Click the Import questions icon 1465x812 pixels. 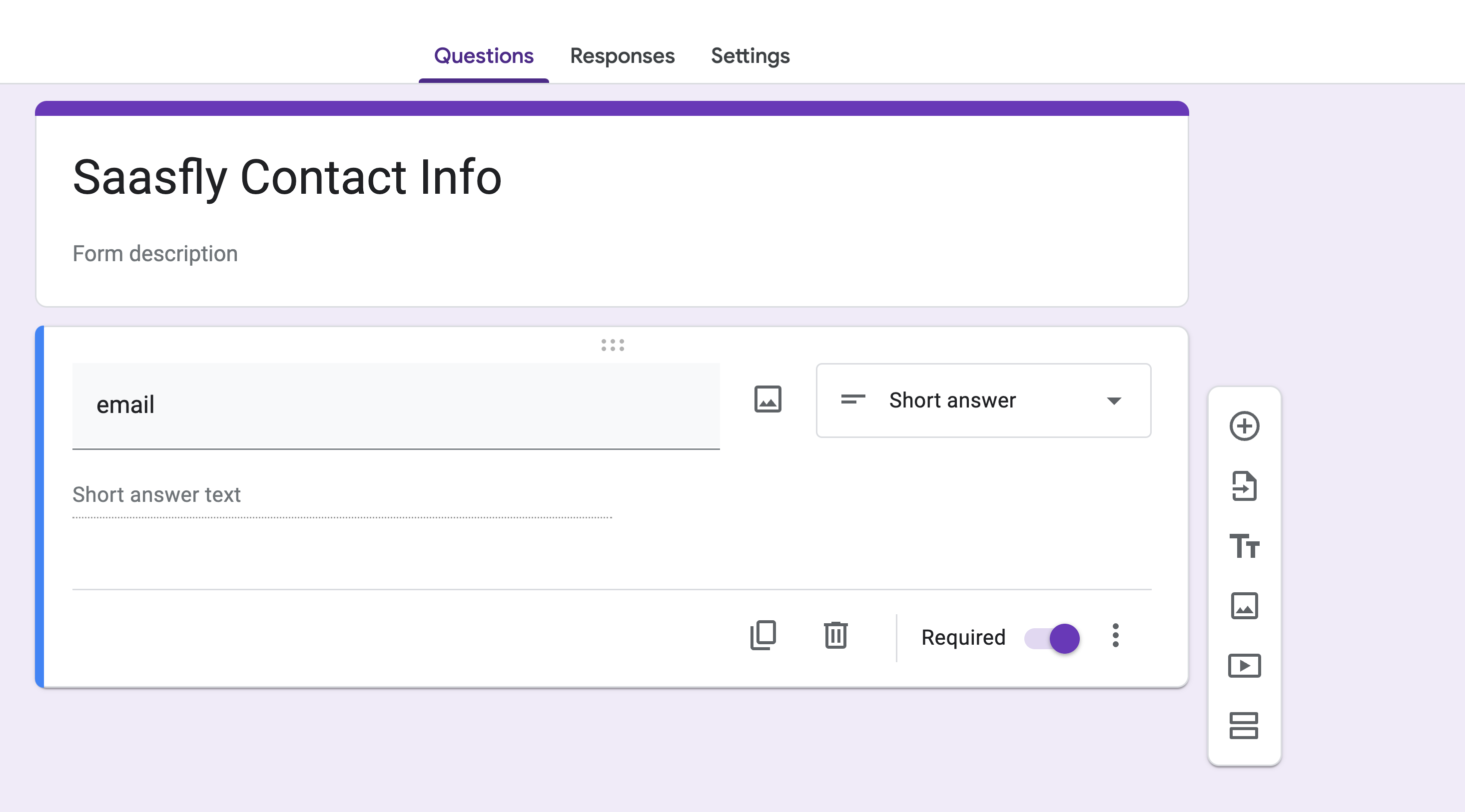tap(1244, 486)
